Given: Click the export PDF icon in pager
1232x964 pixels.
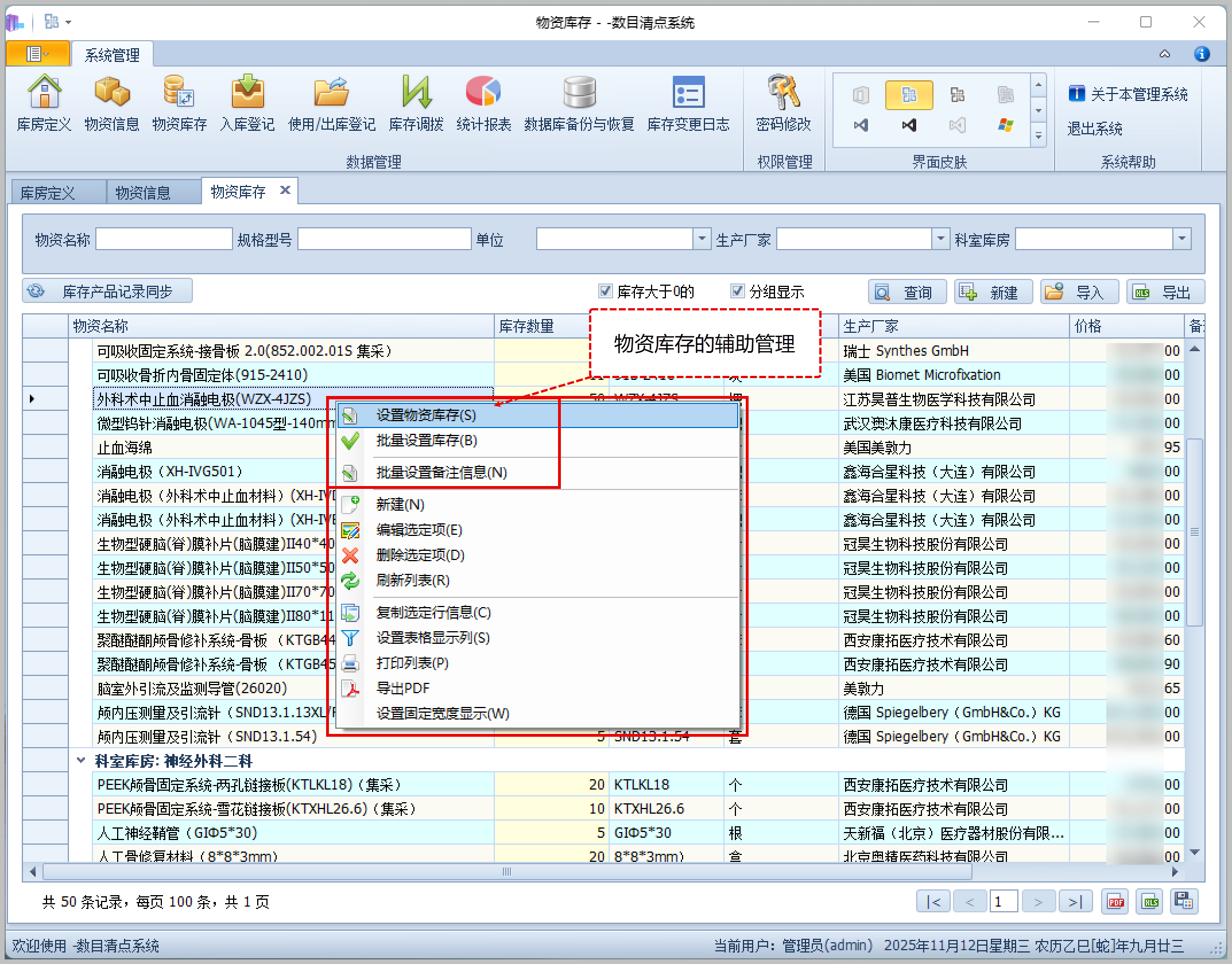Looking at the screenshot, I should (1115, 901).
